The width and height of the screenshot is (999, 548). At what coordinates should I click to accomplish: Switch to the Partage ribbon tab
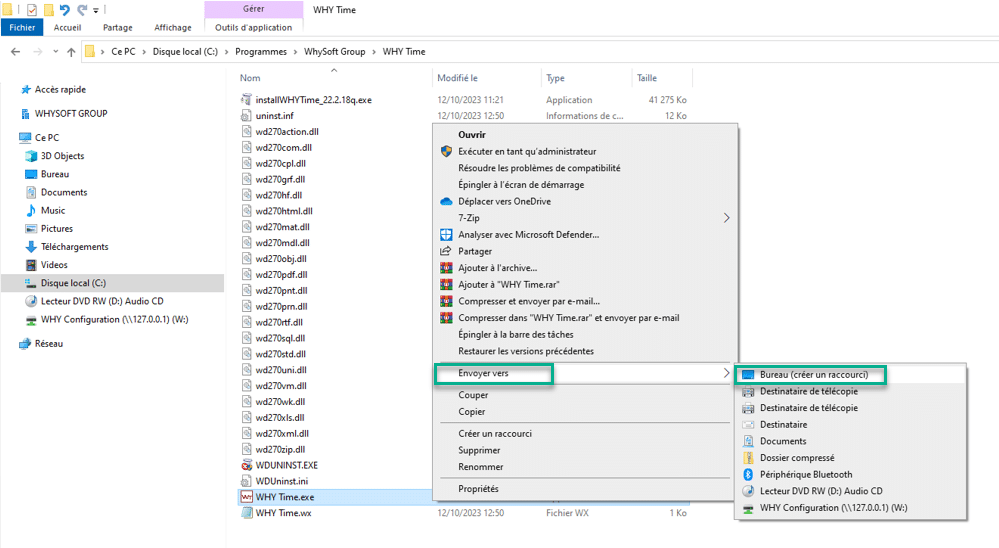[x=118, y=27]
